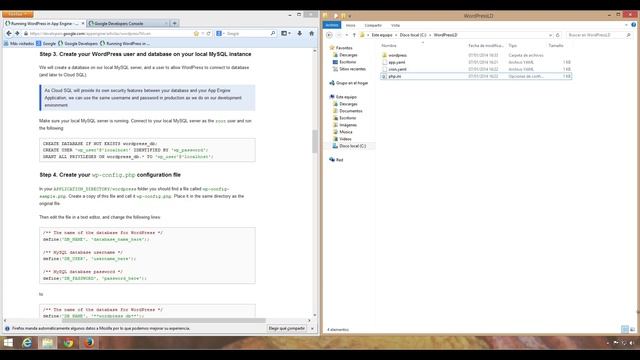Open Sitios recientes in navigation pane
Viewport: 640px width, 360px height.
[352, 69]
